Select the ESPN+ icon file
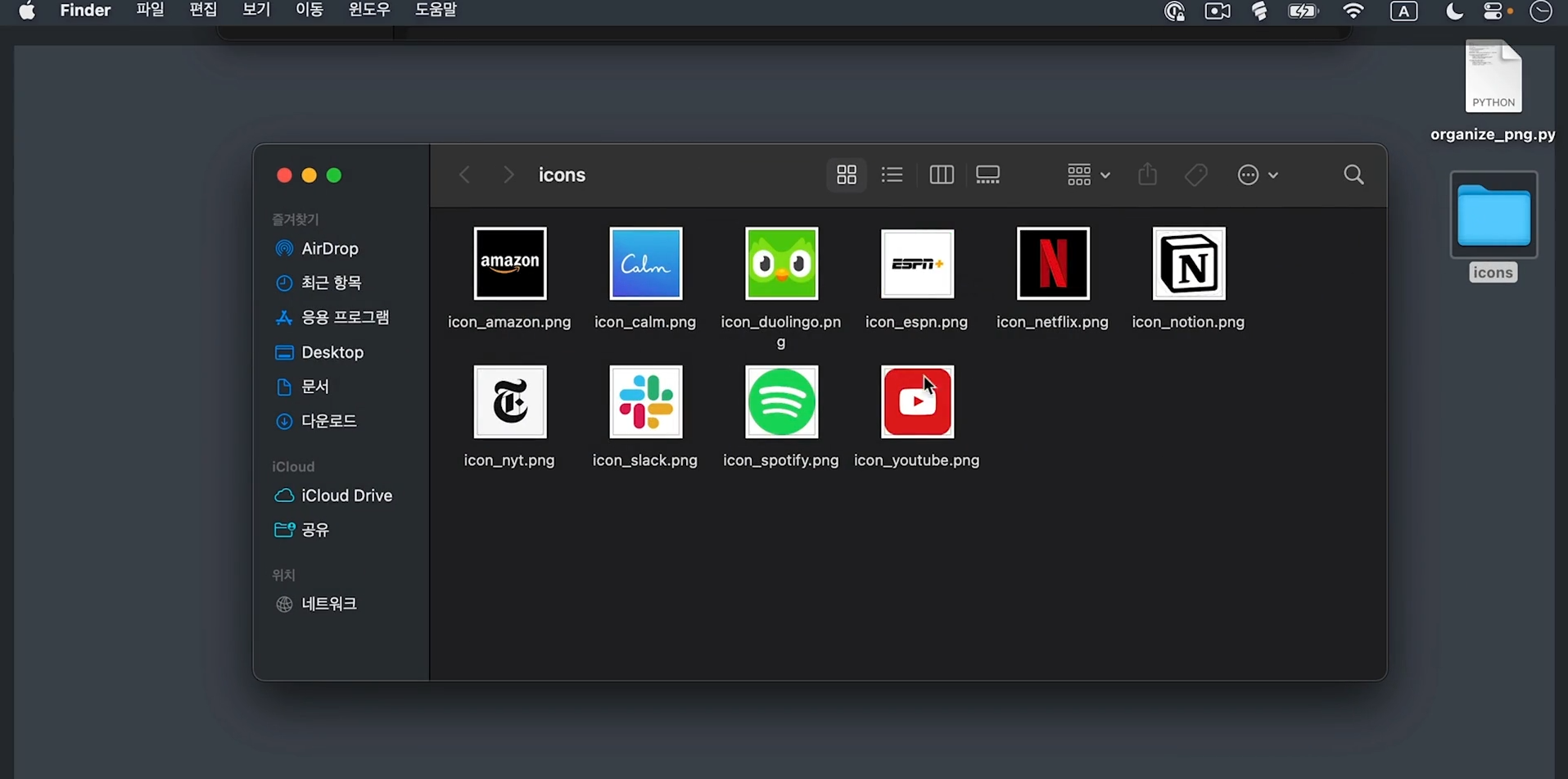The width and height of the screenshot is (1568, 779). coord(917,264)
